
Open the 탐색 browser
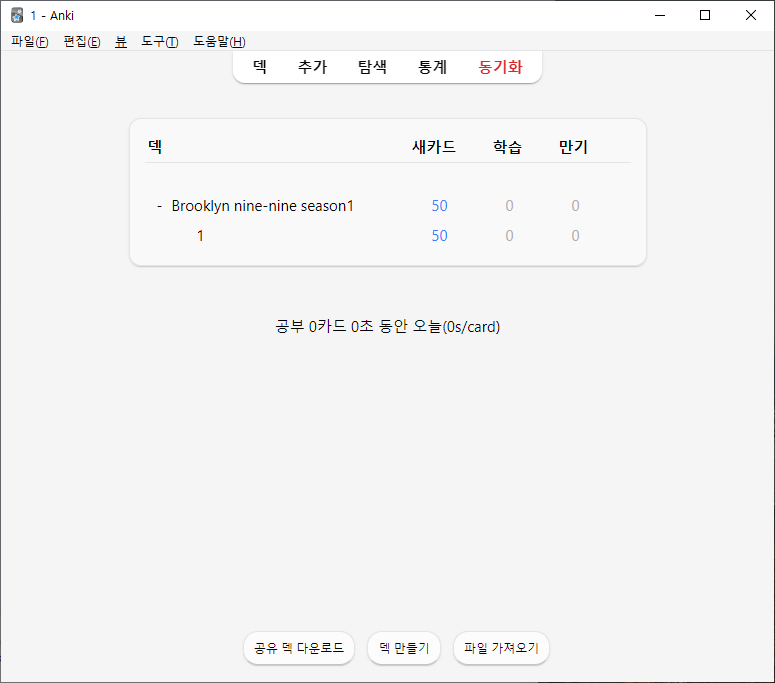(x=372, y=67)
